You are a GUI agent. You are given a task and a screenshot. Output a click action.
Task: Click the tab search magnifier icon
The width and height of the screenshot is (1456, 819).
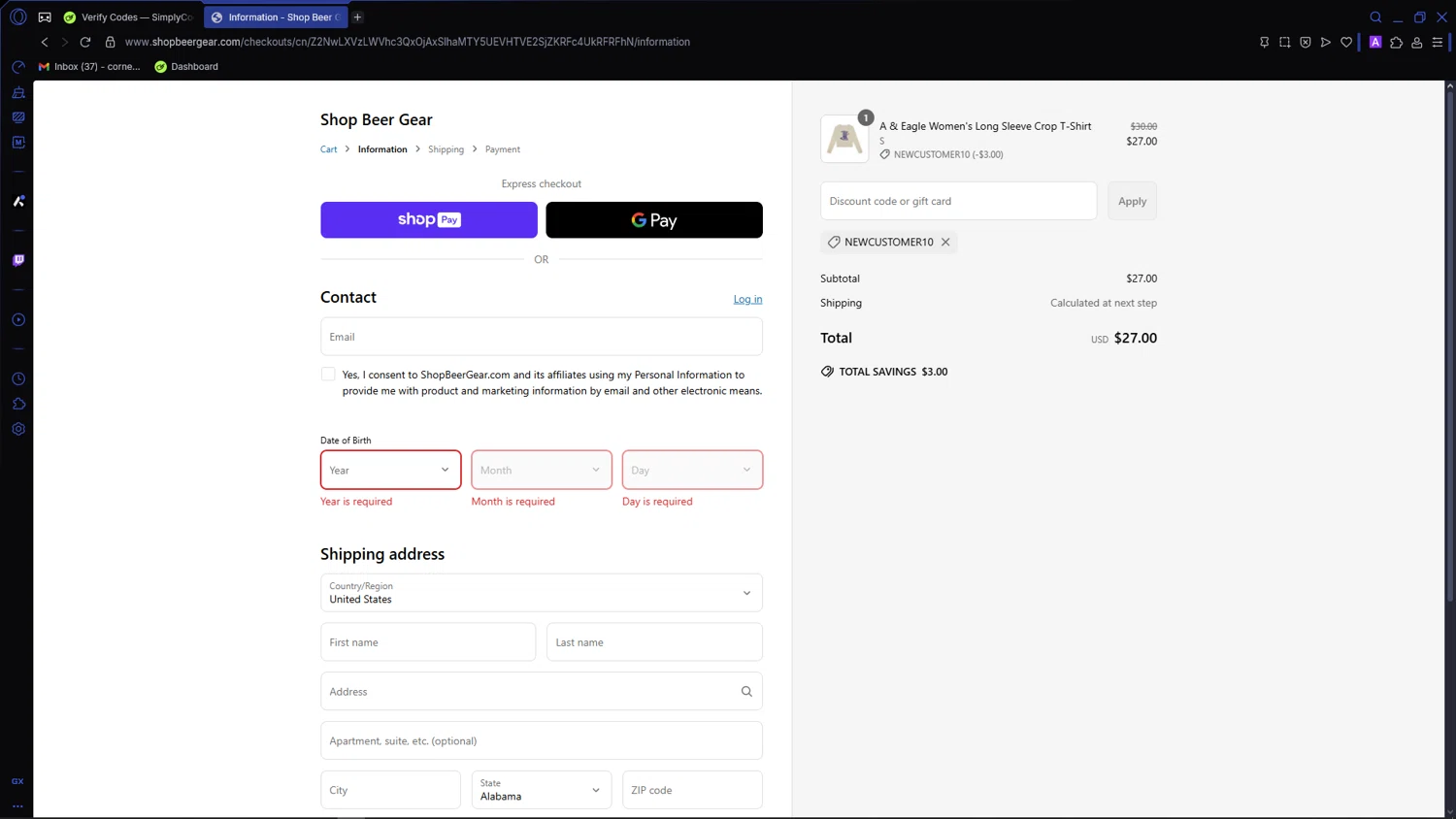(1375, 16)
